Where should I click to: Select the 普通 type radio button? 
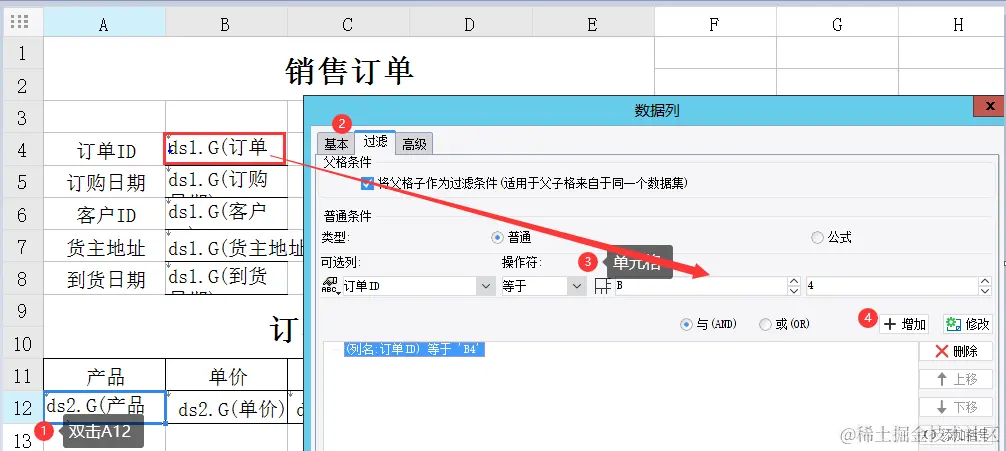pyautogui.click(x=497, y=237)
